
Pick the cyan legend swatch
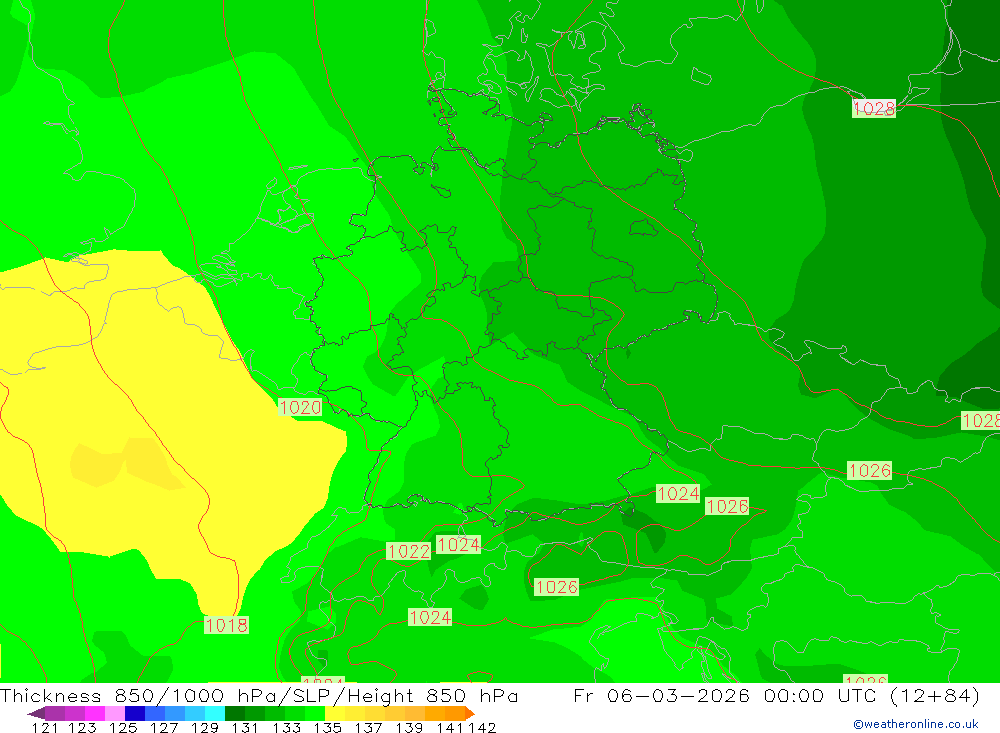tap(215, 713)
